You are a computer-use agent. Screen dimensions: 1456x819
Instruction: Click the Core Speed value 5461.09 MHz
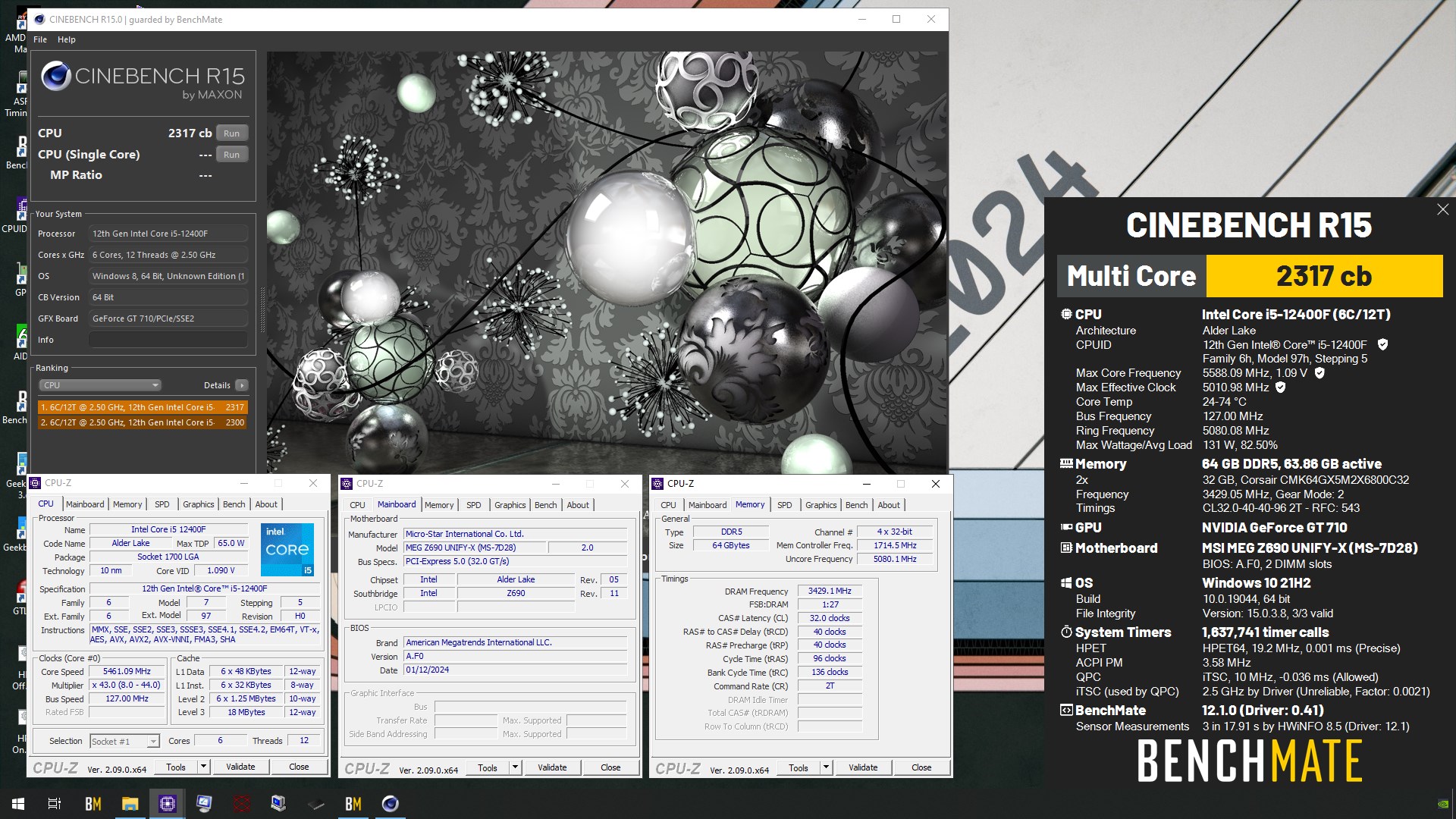127,672
